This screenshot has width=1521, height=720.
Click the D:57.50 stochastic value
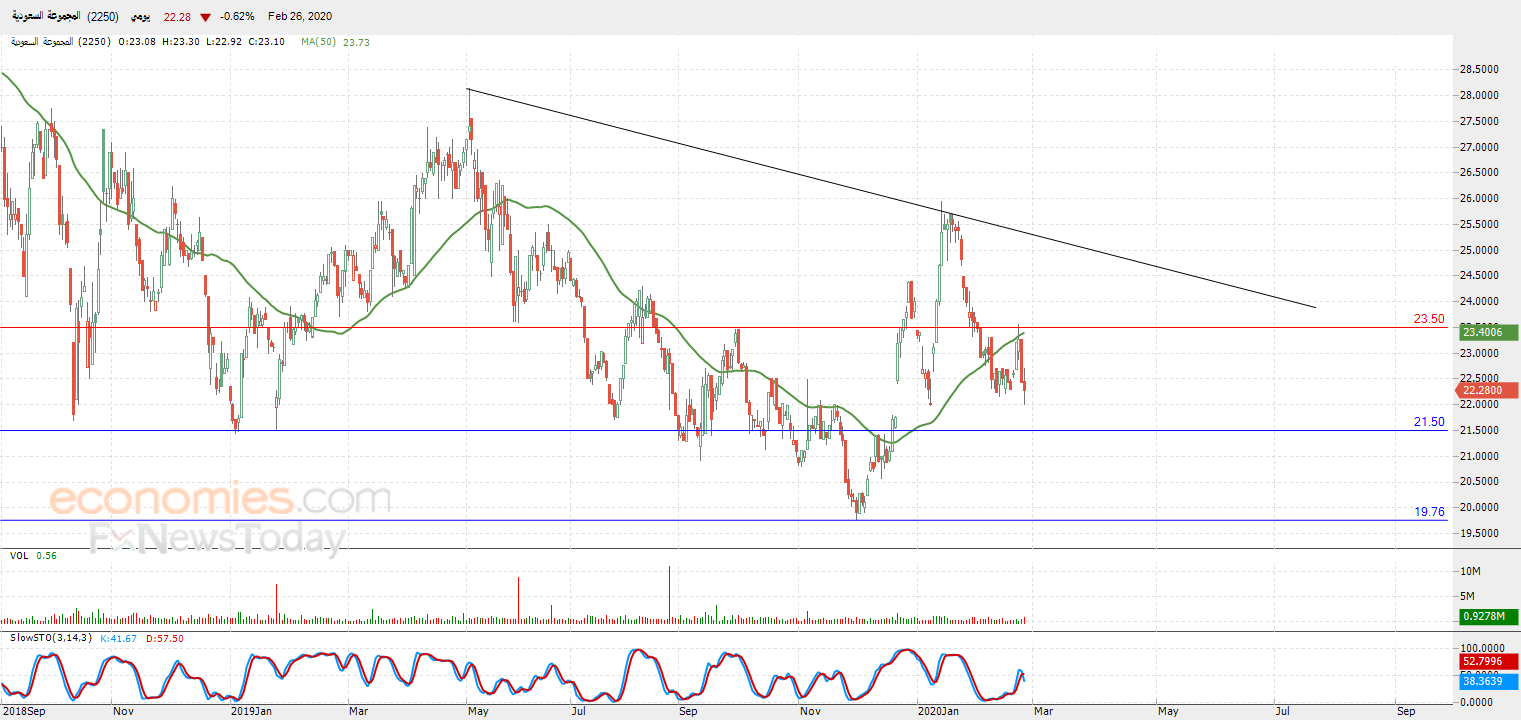click(165, 637)
